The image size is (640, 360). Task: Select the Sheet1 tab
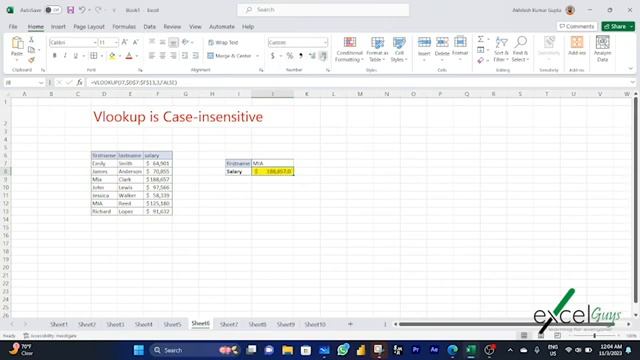(59, 324)
